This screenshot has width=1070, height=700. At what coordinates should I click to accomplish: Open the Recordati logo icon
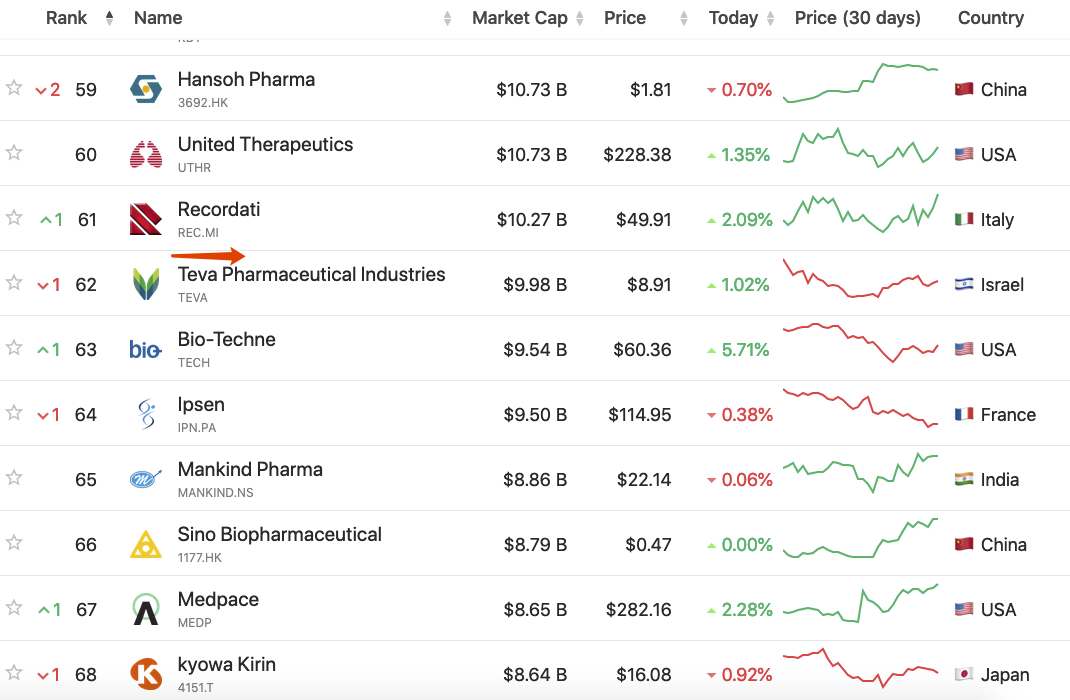tap(146, 219)
